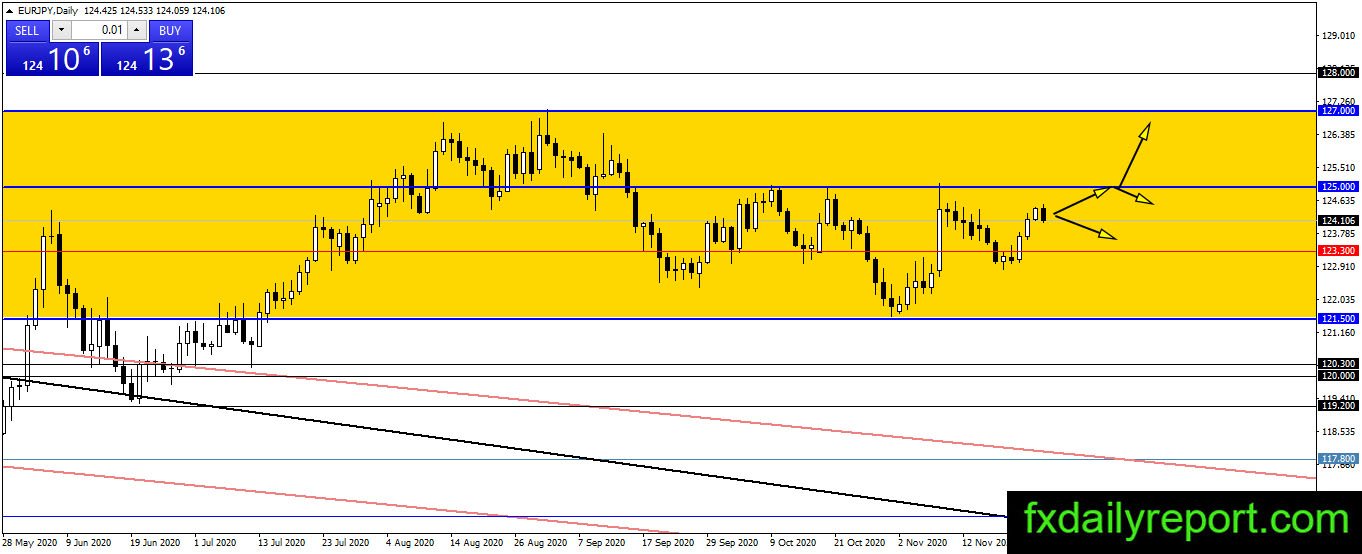Click the 9 Jun 2020 date label
The width and height of the screenshot is (1362, 554).
pyautogui.click(x=88, y=544)
